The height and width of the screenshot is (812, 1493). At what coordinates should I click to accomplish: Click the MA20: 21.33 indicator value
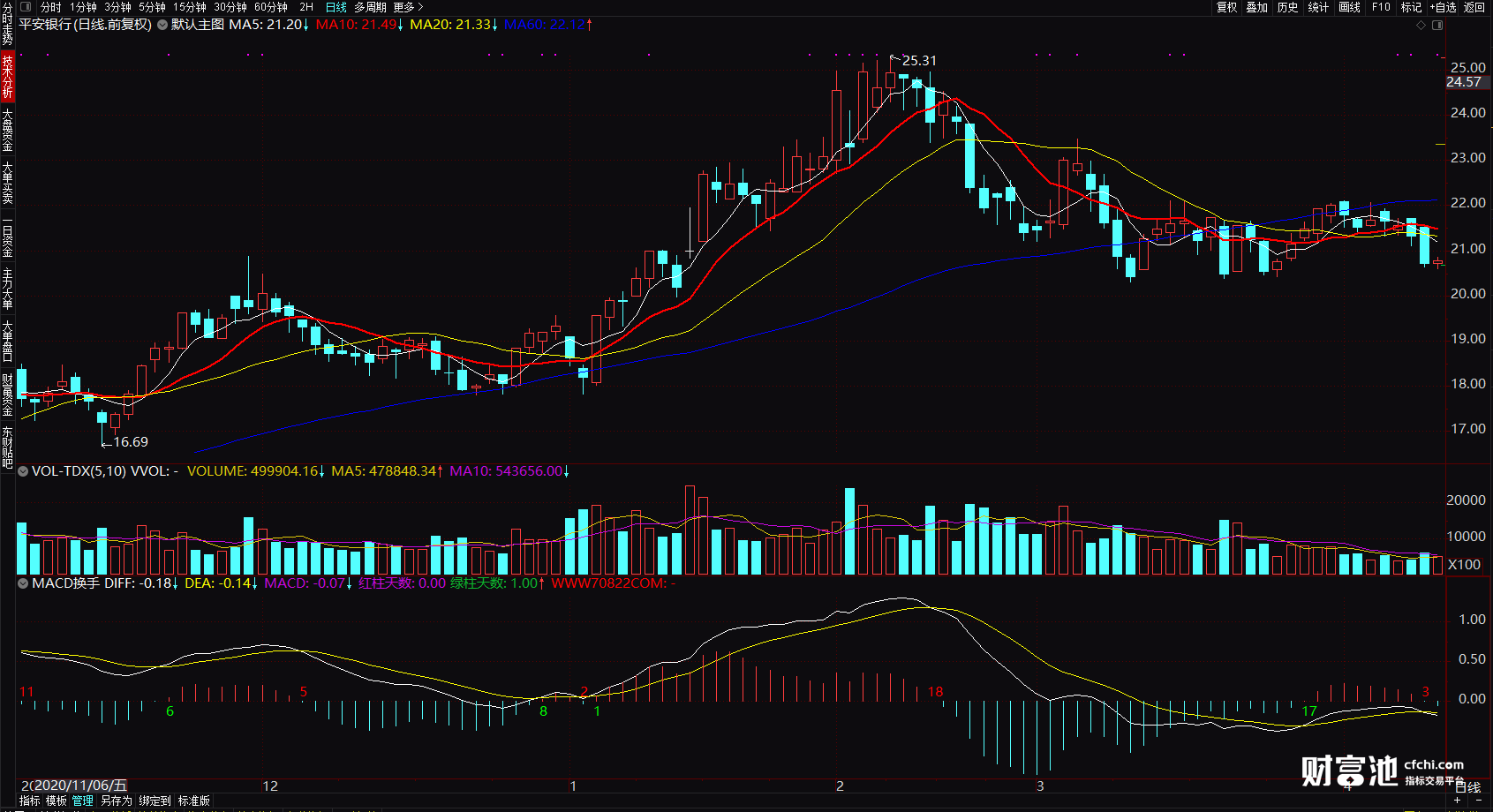click(454, 25)
